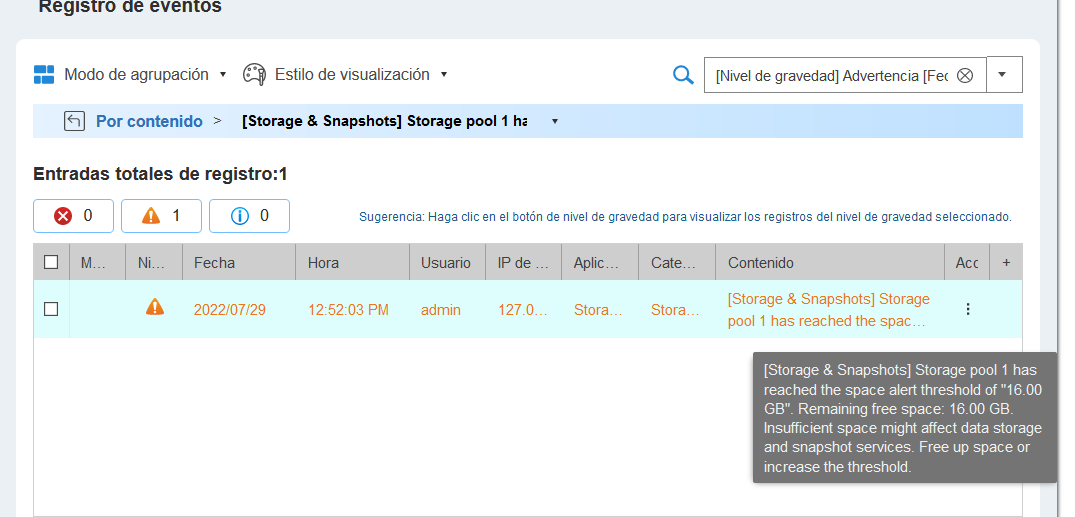Click inside the search filter text field
Image resolution: width=1075 pixels, height=517 pixels.
click(x=830, y=76)
